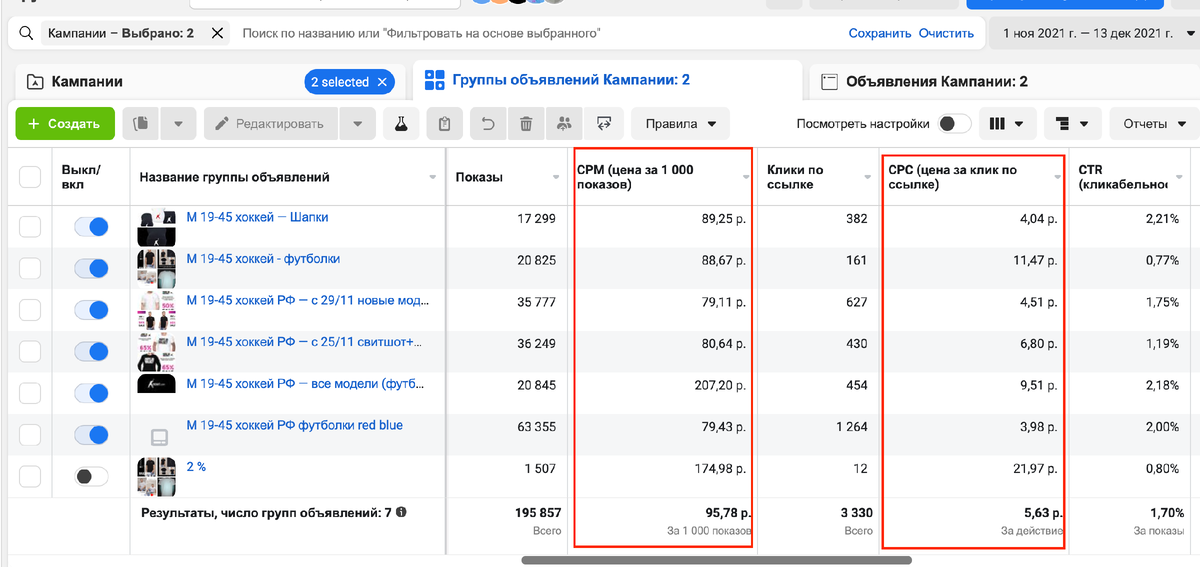Open the duplicate options dropdown arrow
The height and width of the screenshot is (567, 1200).
(x=178, y=124)
